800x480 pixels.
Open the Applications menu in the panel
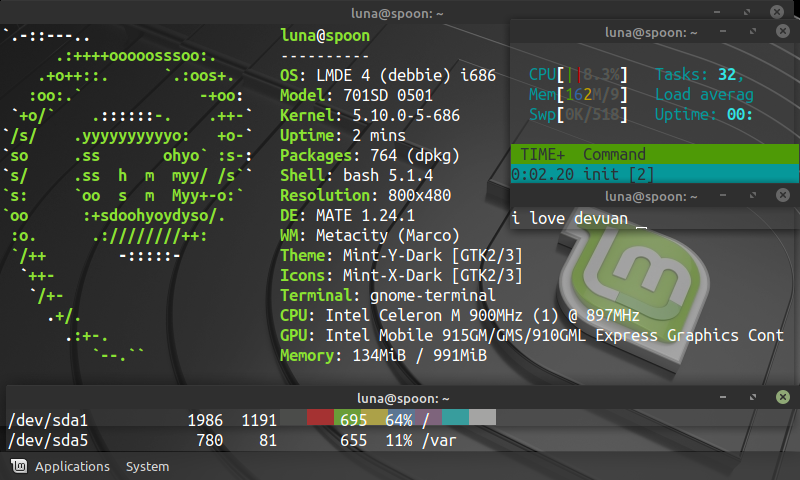72,467
